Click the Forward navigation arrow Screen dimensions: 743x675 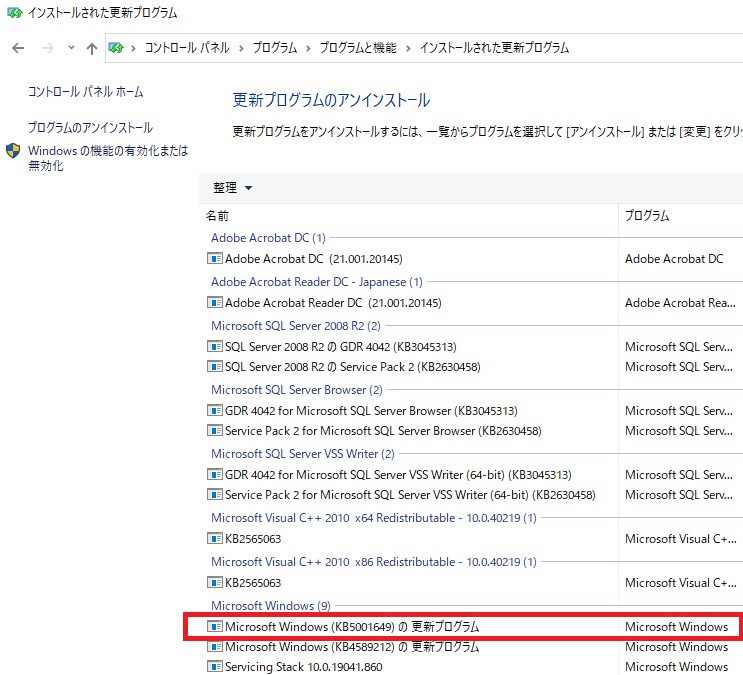click(48, 48)
